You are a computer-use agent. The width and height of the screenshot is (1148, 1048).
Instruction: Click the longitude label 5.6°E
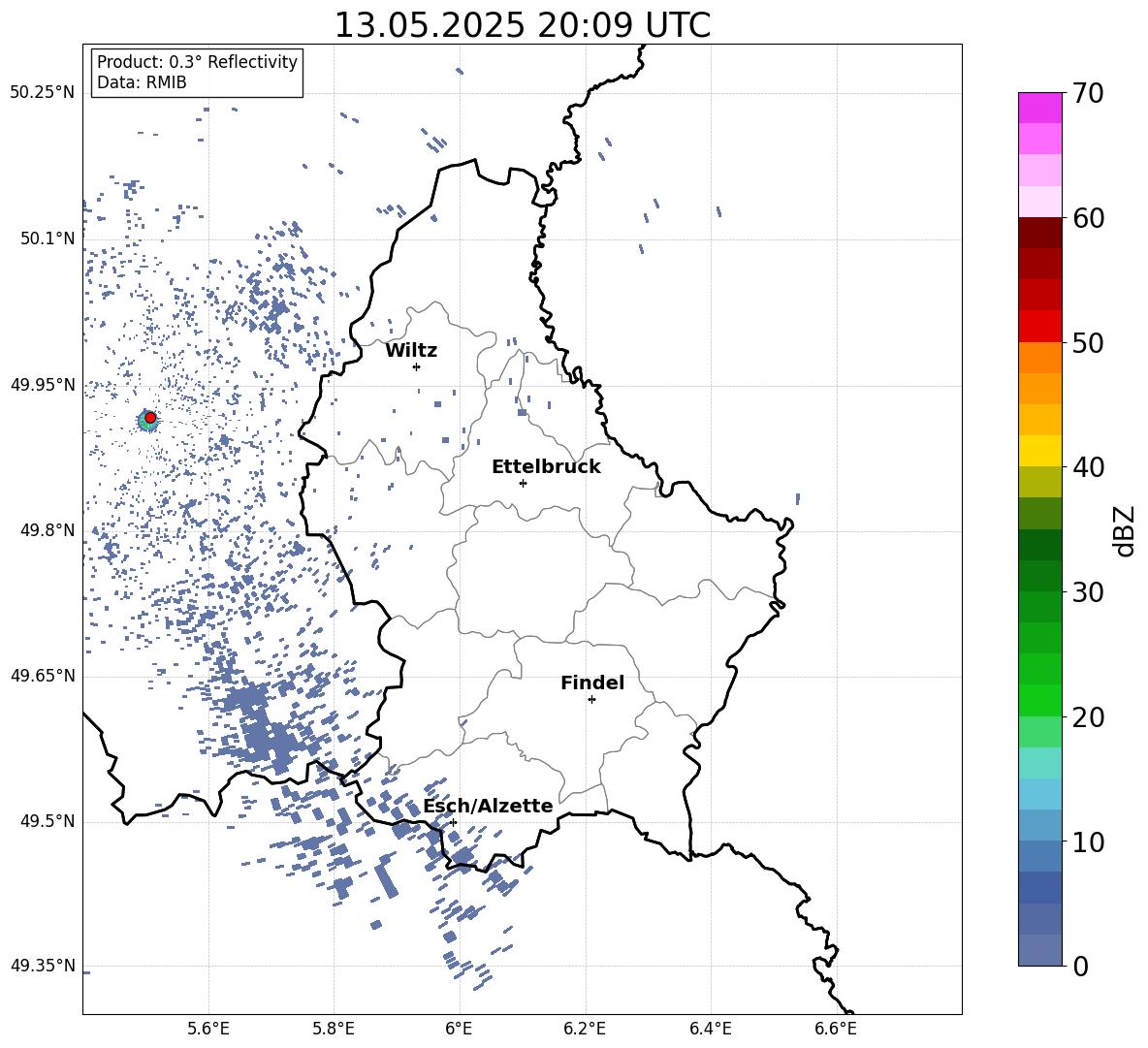coord(208,1029)
